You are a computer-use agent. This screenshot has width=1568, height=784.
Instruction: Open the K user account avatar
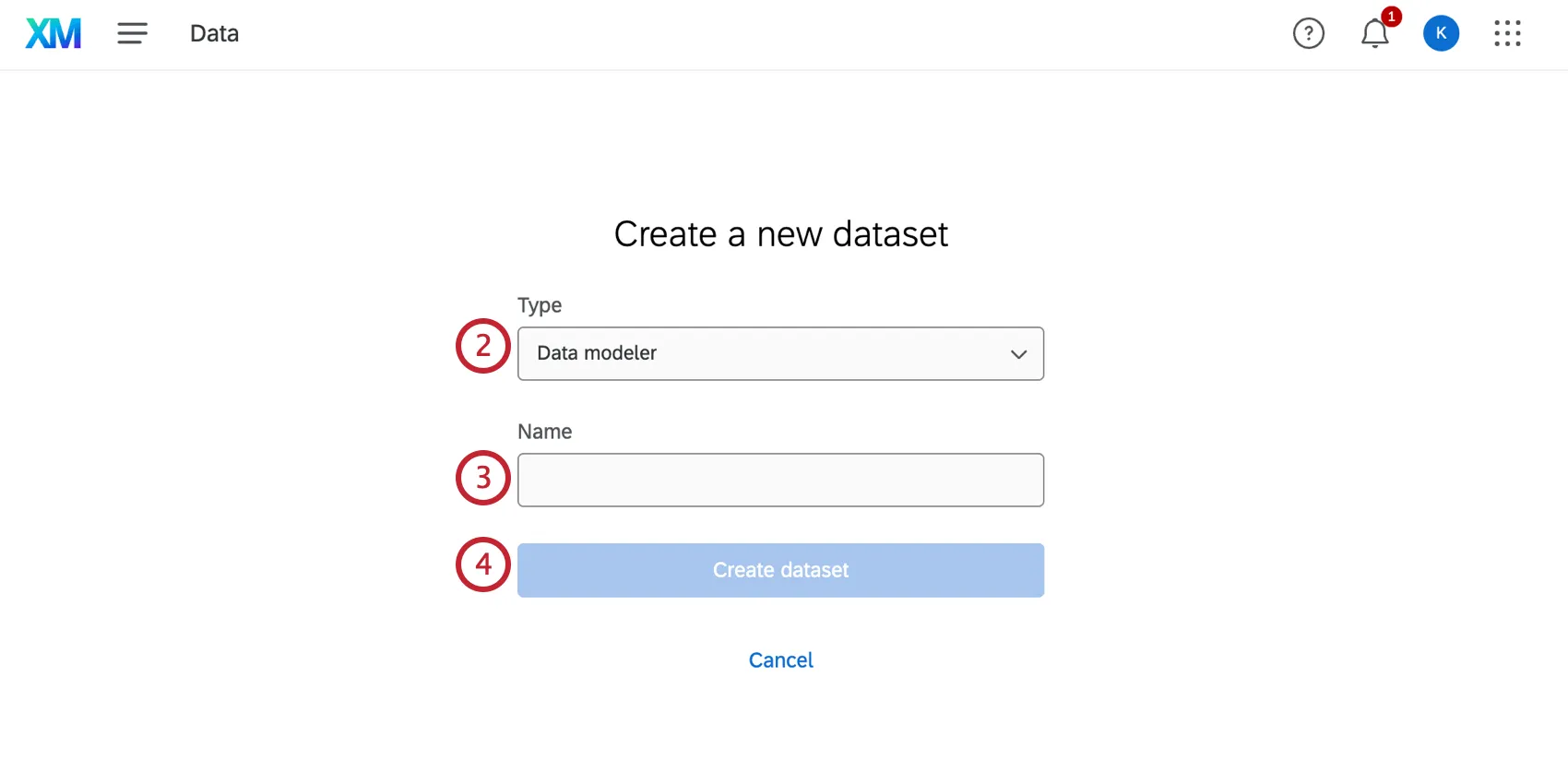[x=1441, y=34]
